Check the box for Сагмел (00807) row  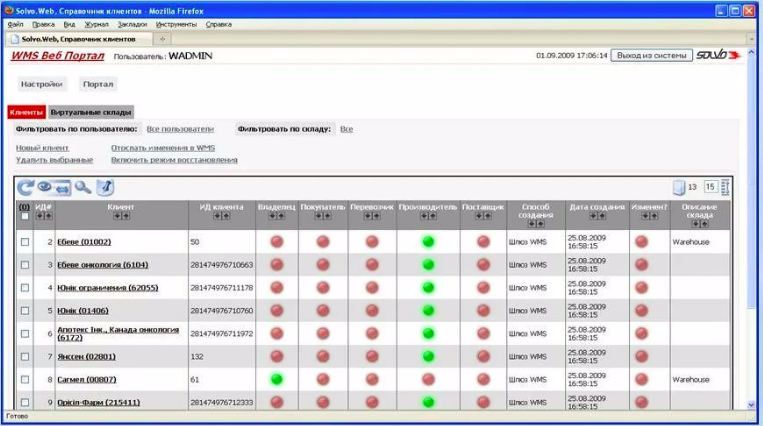point(25,380)
